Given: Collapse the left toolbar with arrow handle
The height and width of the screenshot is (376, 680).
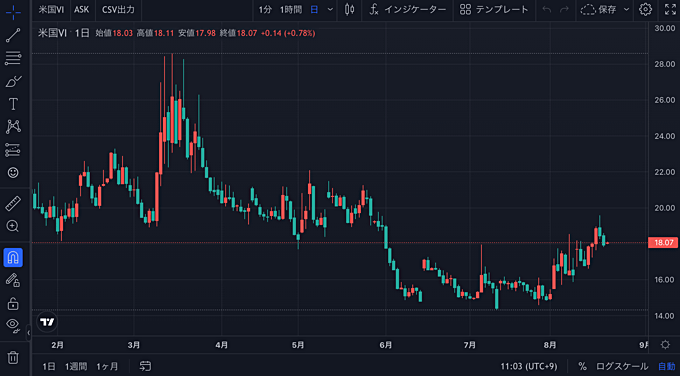Looking at the screenshot, I should click(x=29, y=333).
